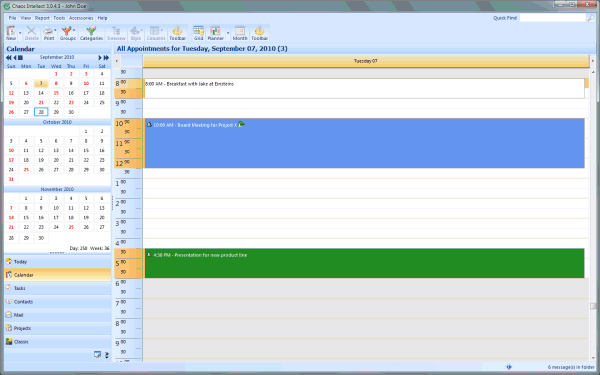Jump forward a year with double-right arrow
Image resolution: width=600 pixels, height=375 pixels.
click(x=106, y=58)
